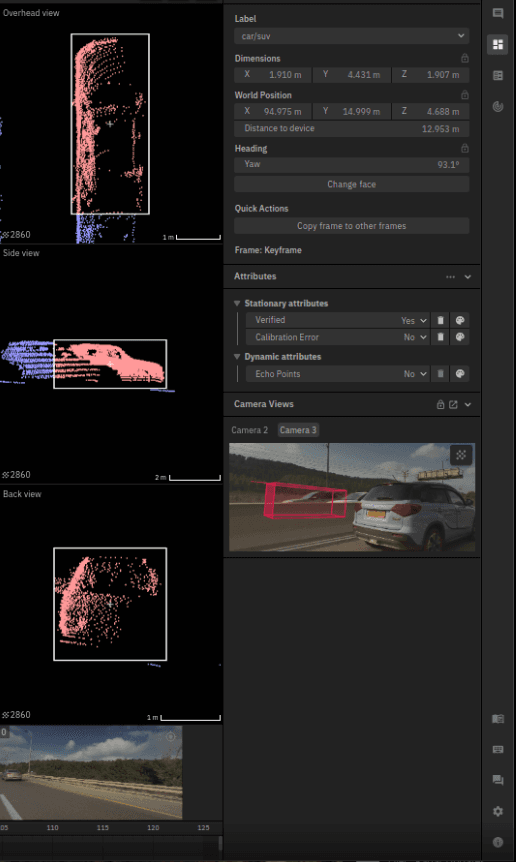This screenshot has height=862, width=516.
Task: Toggle the Camera Views lock
Action: point(440,405)
